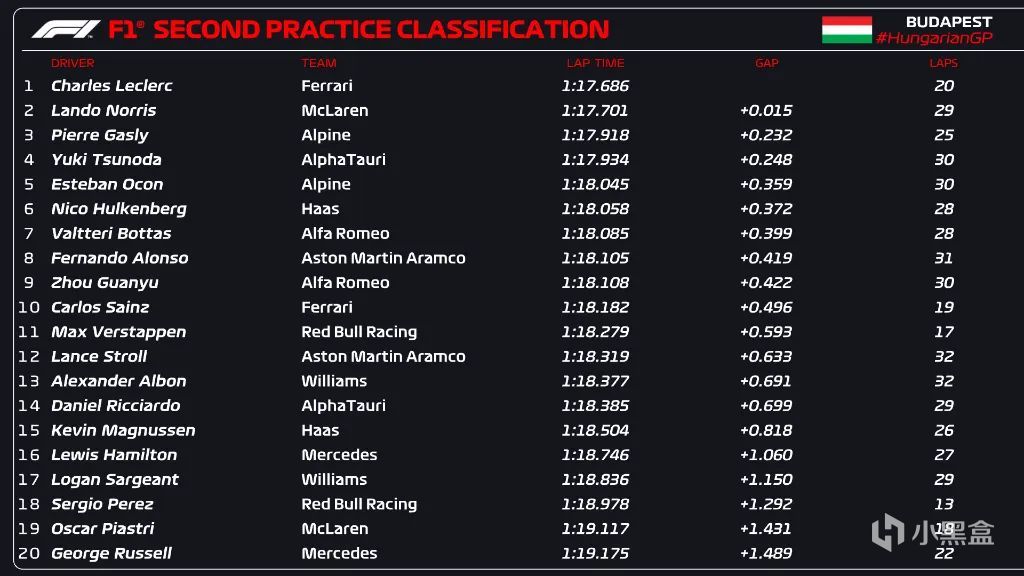Click the lap time 1:17.686
Image resolution: width=1024 pixels, height=576 pixels.
click(x=595, y=86)
